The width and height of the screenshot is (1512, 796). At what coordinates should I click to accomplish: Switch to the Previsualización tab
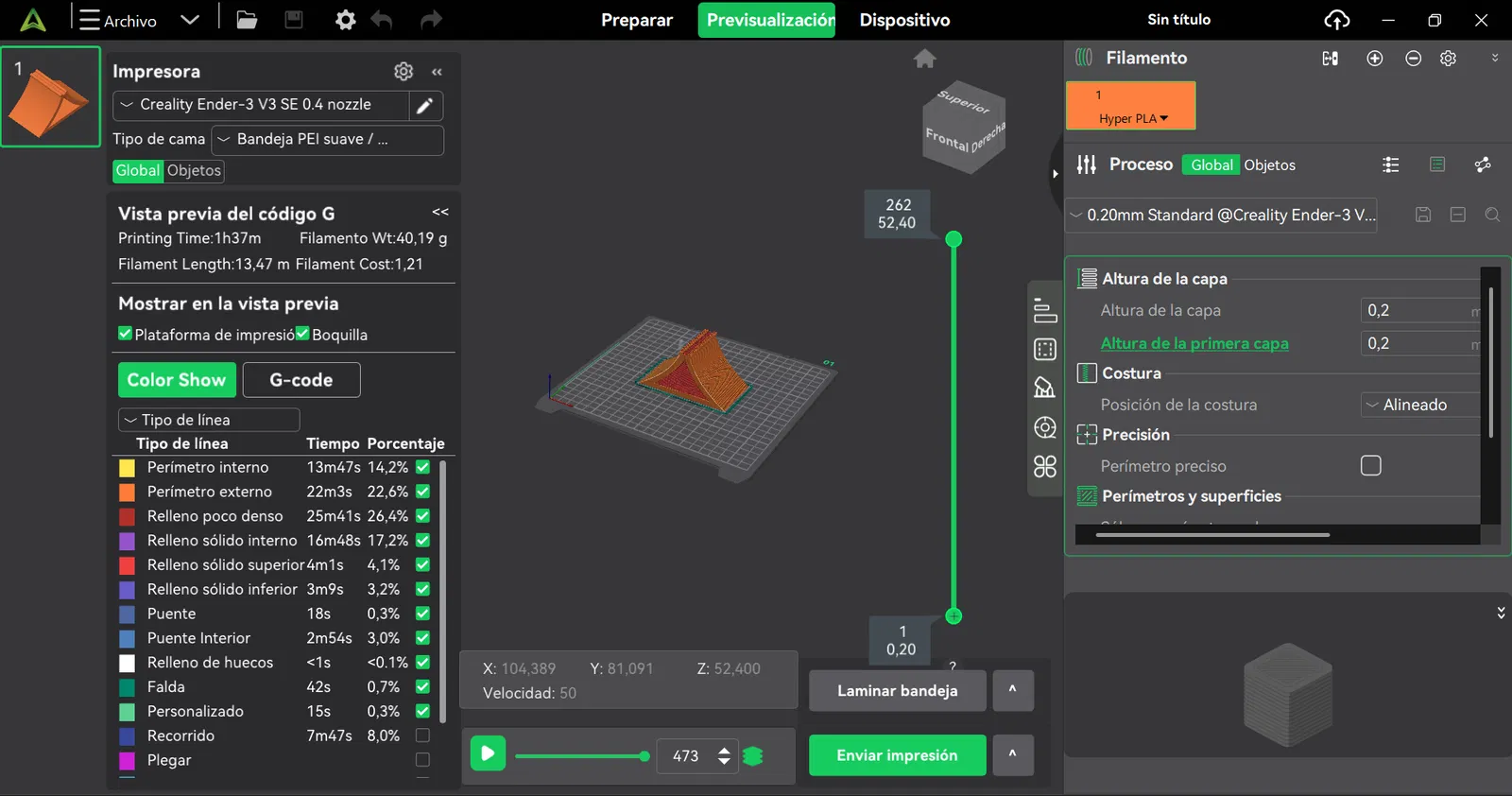coord(766,20)
